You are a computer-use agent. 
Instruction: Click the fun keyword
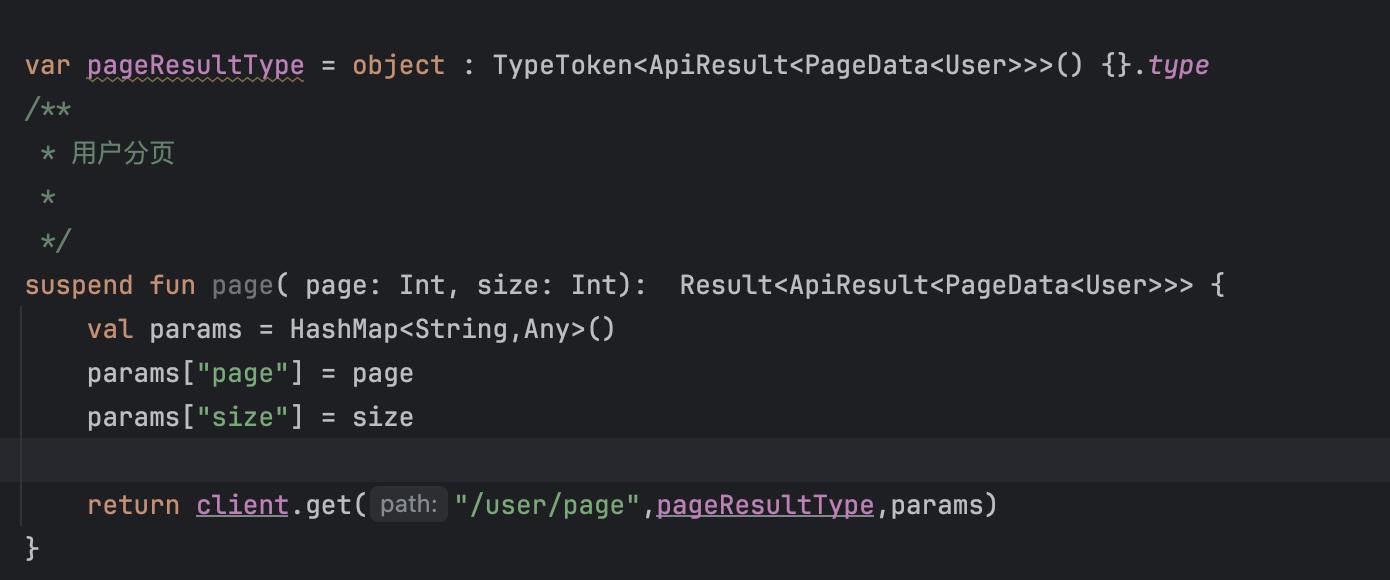172,285
